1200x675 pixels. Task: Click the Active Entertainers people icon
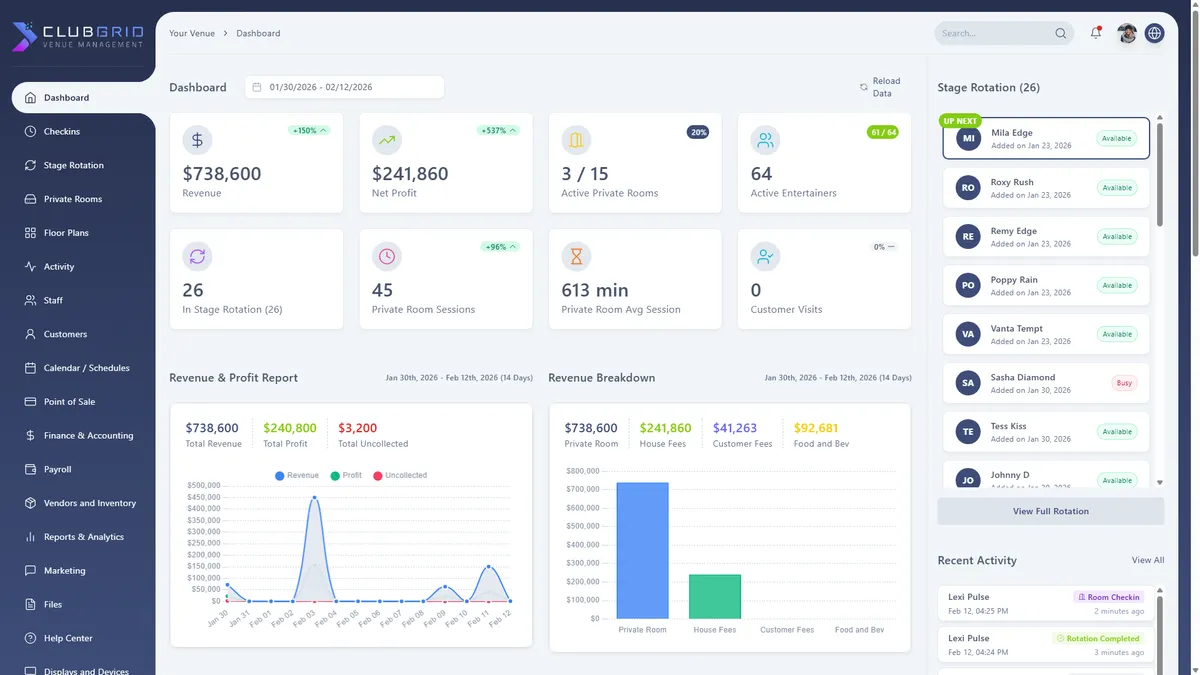click(x=766, y=140)
